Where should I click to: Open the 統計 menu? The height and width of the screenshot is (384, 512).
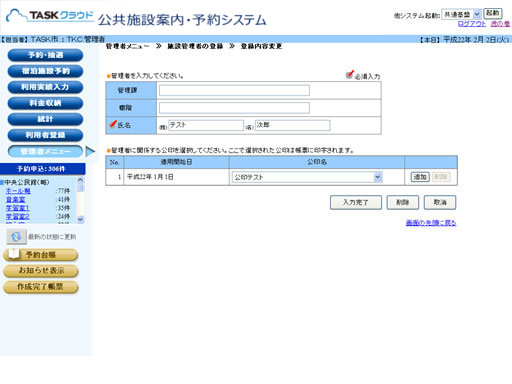[x=45, y=119]
